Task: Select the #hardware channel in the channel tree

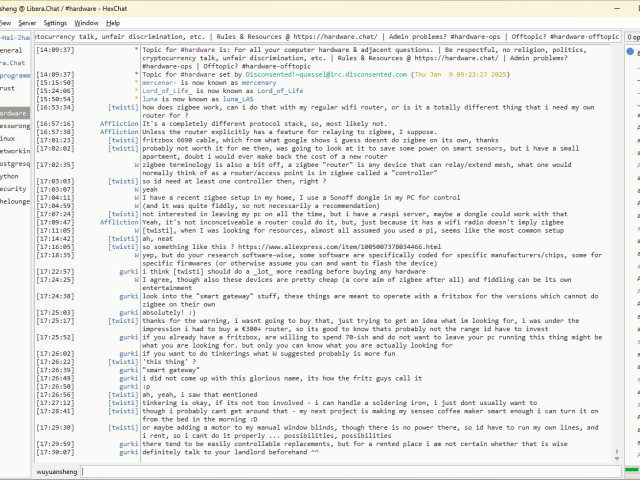Action: (x=14, y=113)
